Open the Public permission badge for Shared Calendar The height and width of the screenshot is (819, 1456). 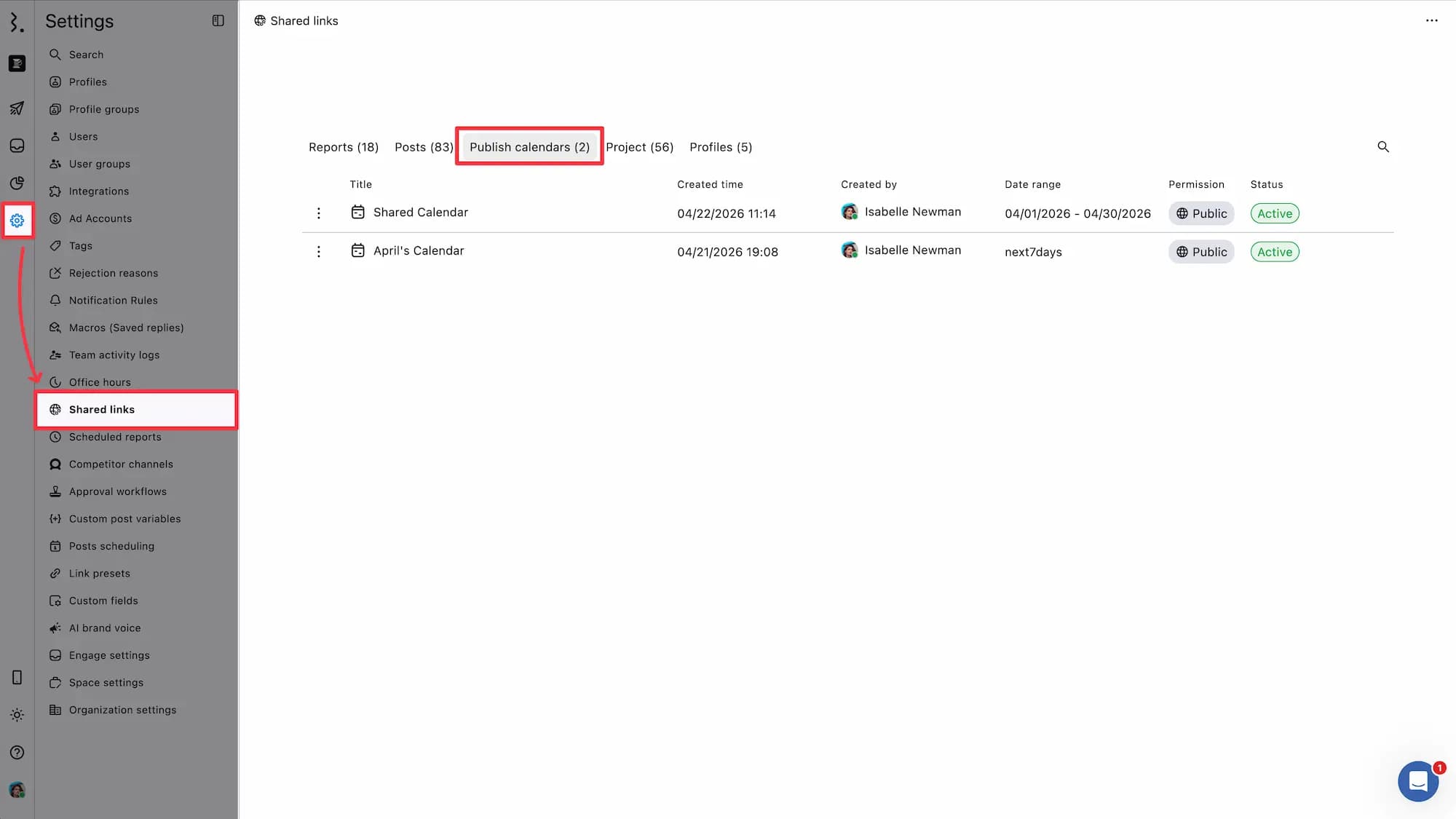1201,213
